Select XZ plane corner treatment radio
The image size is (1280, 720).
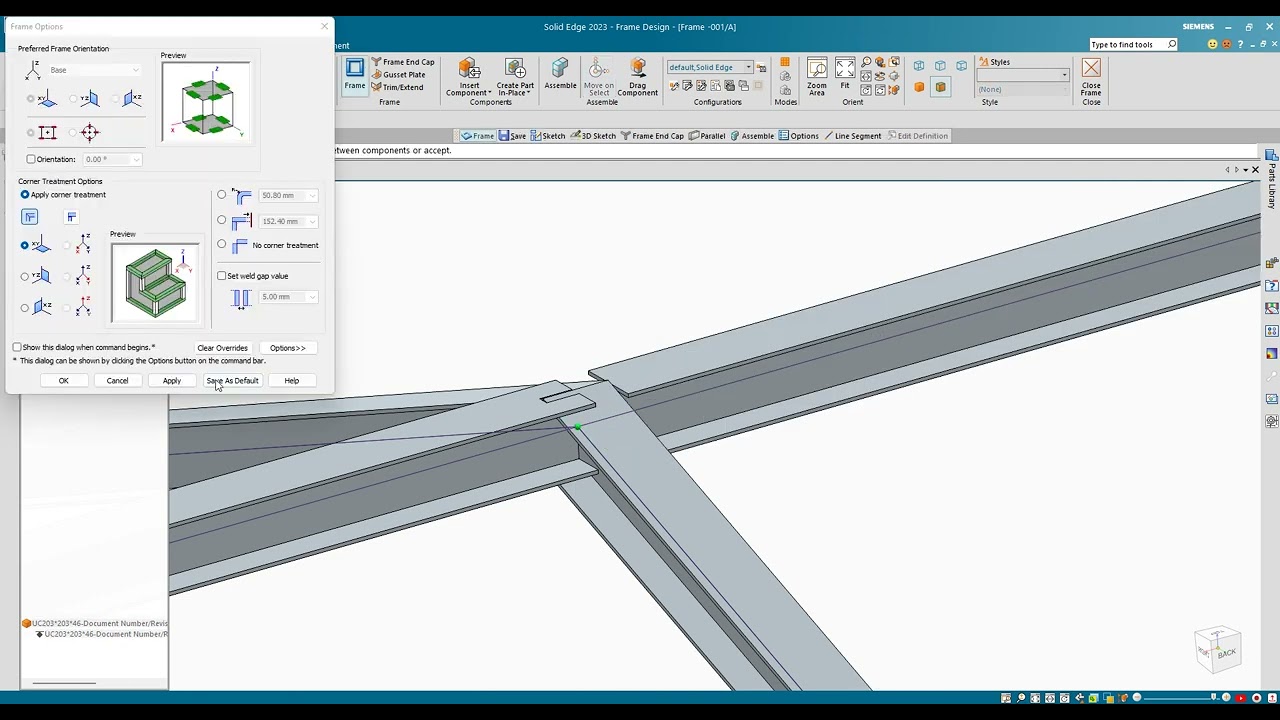(25, 307)
